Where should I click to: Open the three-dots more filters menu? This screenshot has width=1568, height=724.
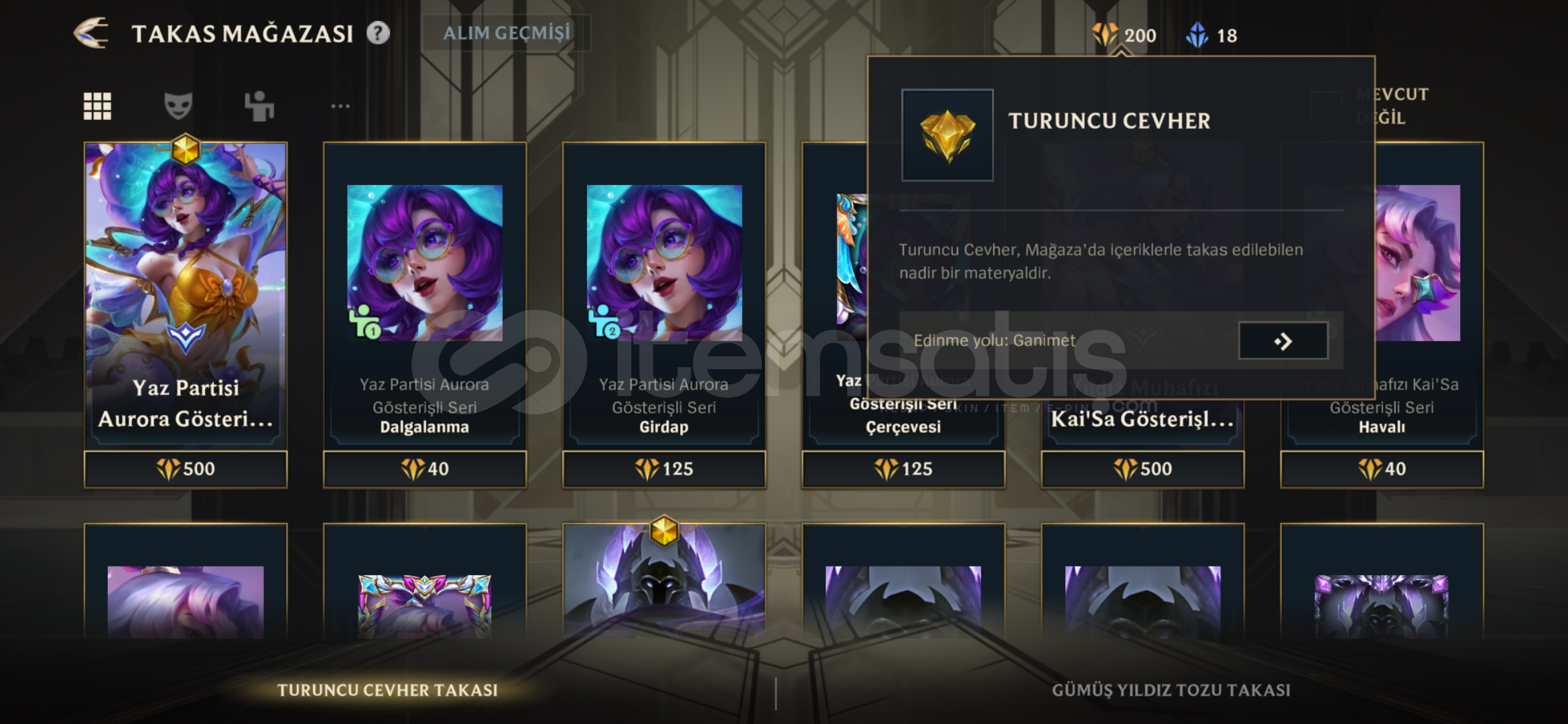(340, 106)
